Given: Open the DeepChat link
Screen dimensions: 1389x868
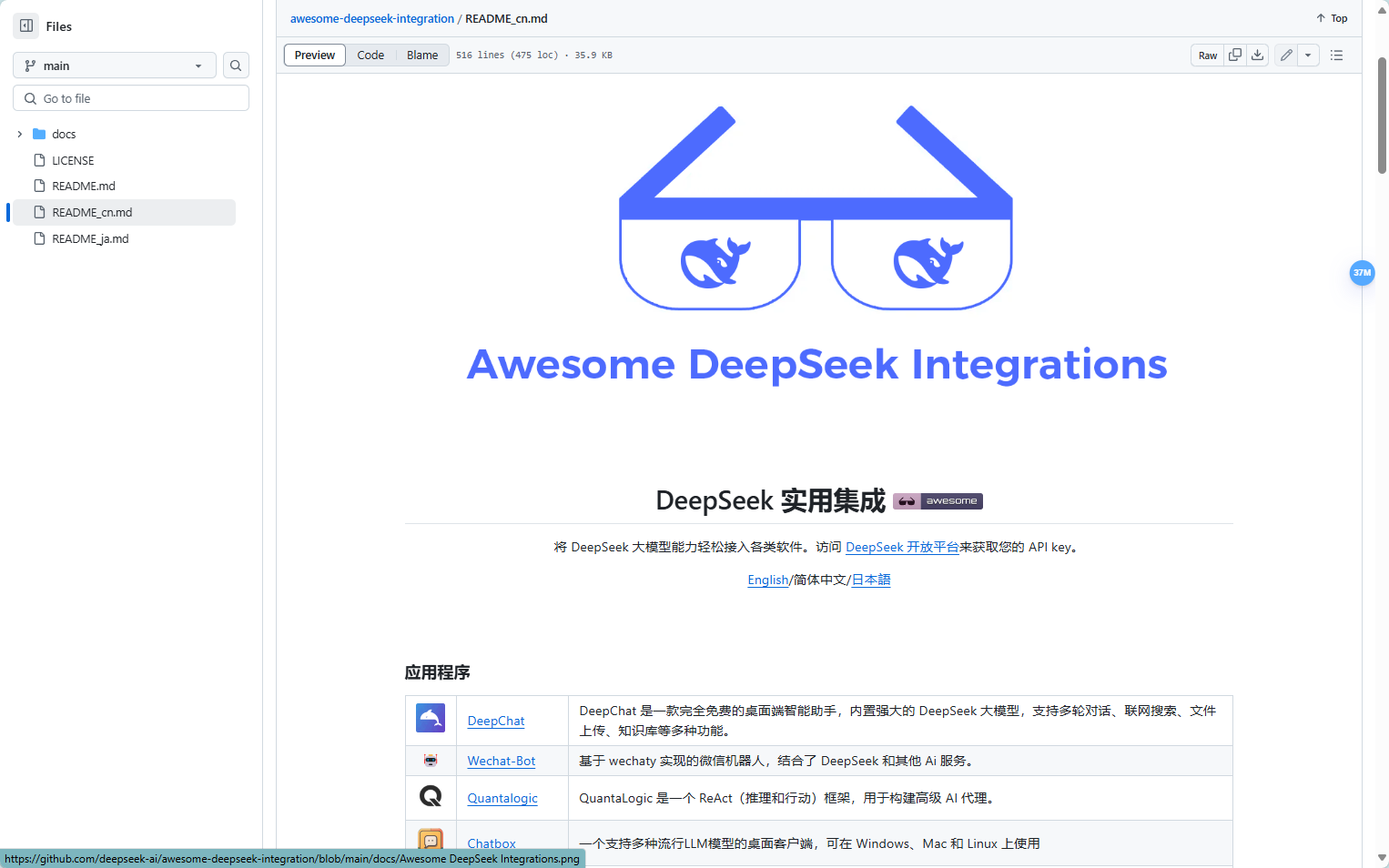Looking at the screenshot, I should 496,721.
